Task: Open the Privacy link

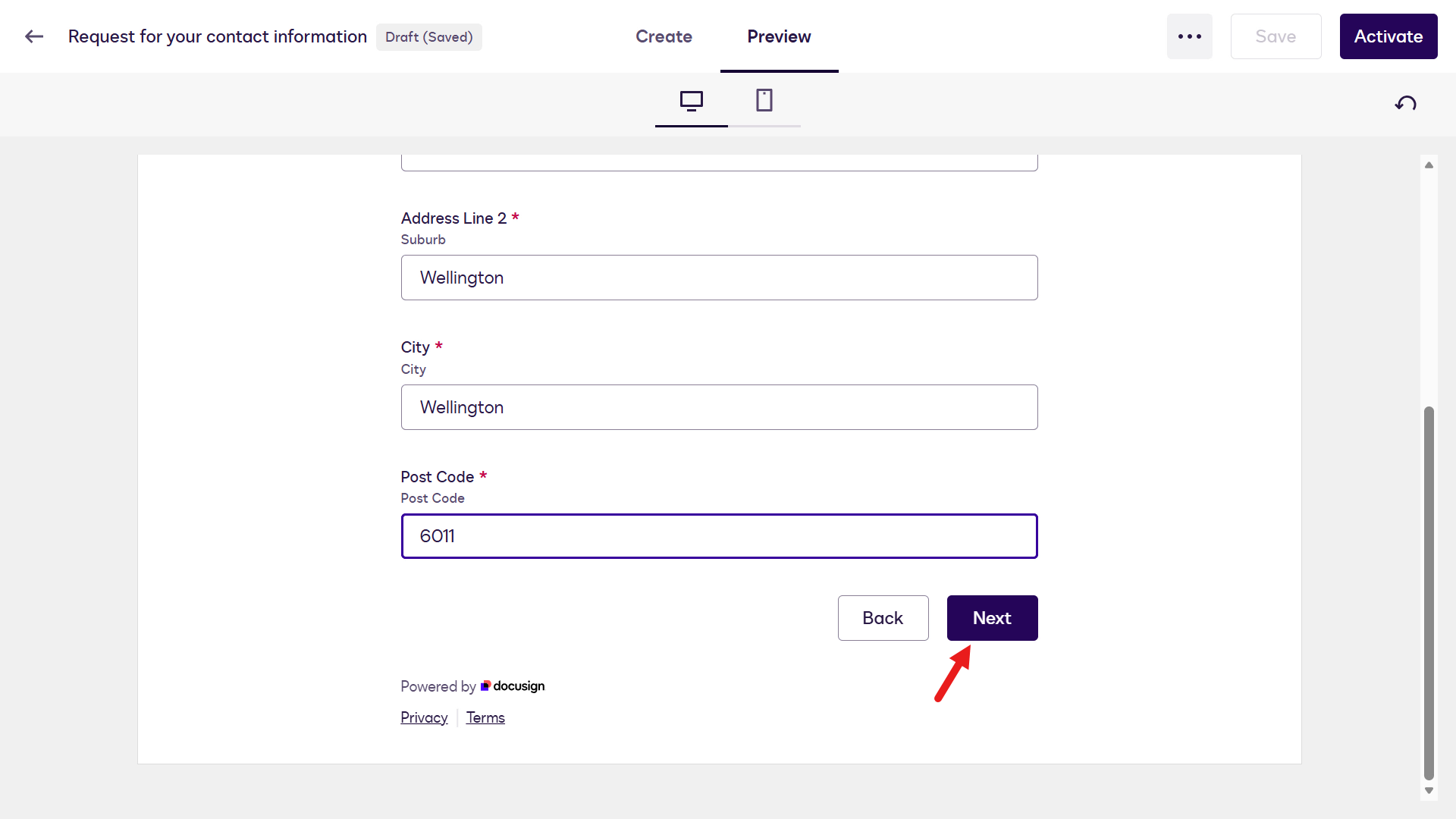Action: pyautogui.click(x=424, y=717)
